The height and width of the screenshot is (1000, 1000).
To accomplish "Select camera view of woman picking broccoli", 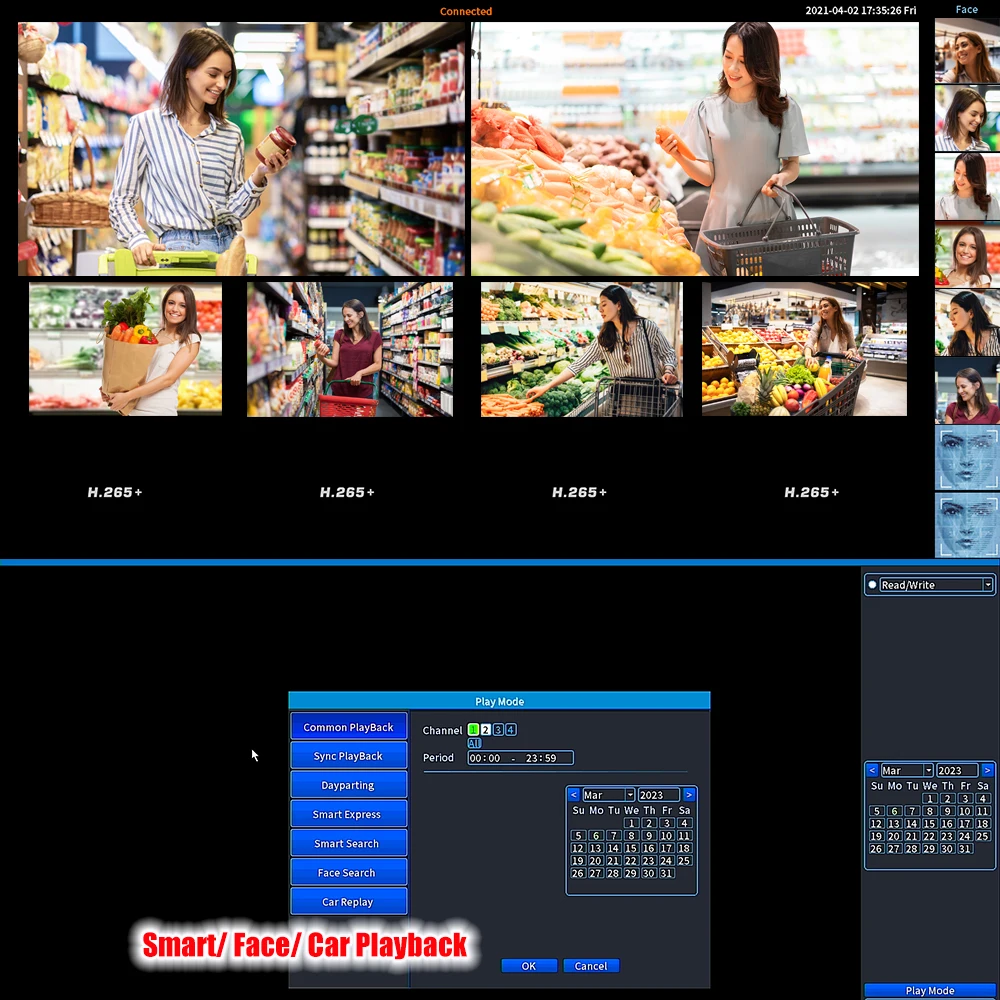I will pyautogui.click(x=582, y=349).
